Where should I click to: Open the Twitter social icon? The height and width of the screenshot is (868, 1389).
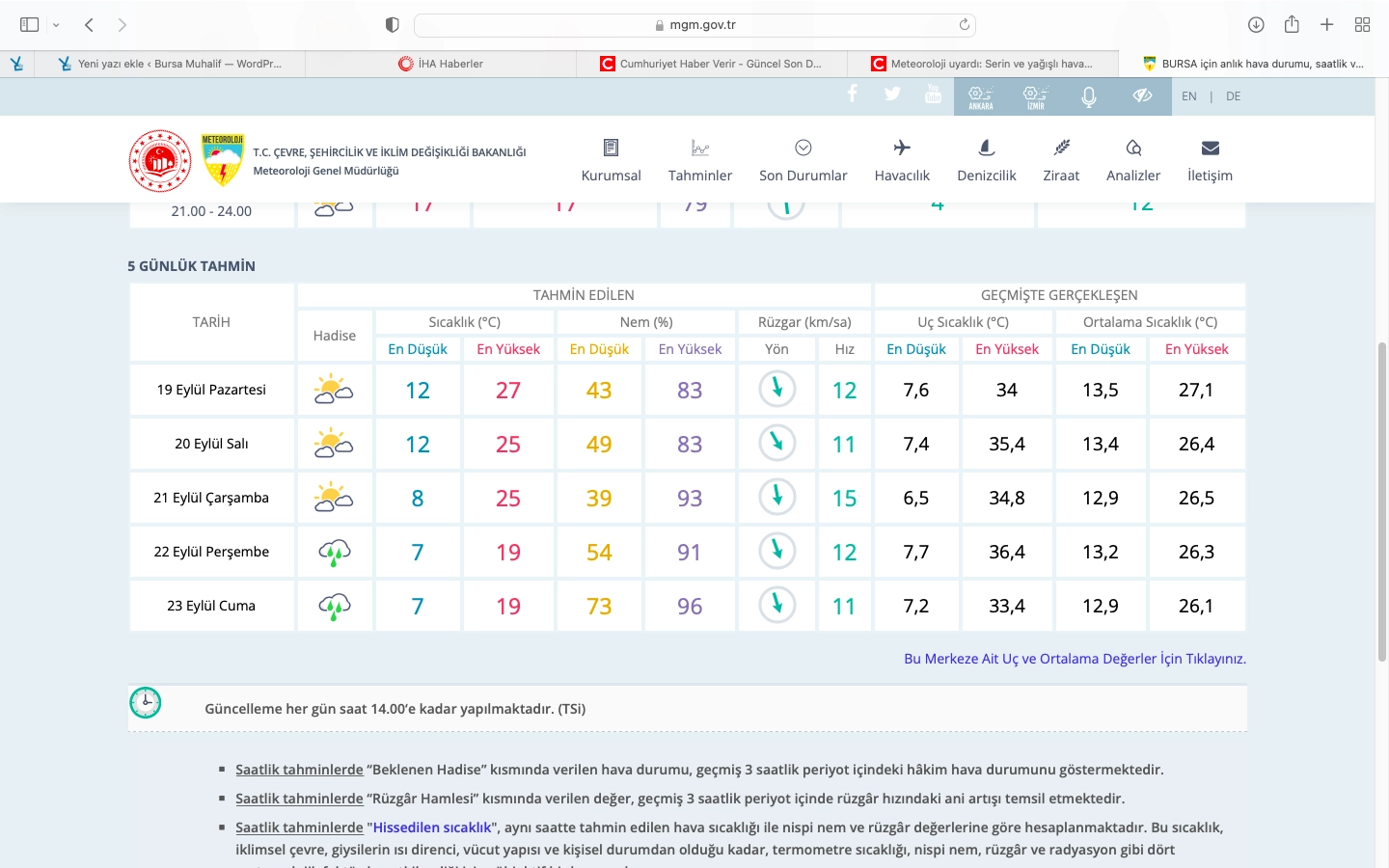(892, 94)
